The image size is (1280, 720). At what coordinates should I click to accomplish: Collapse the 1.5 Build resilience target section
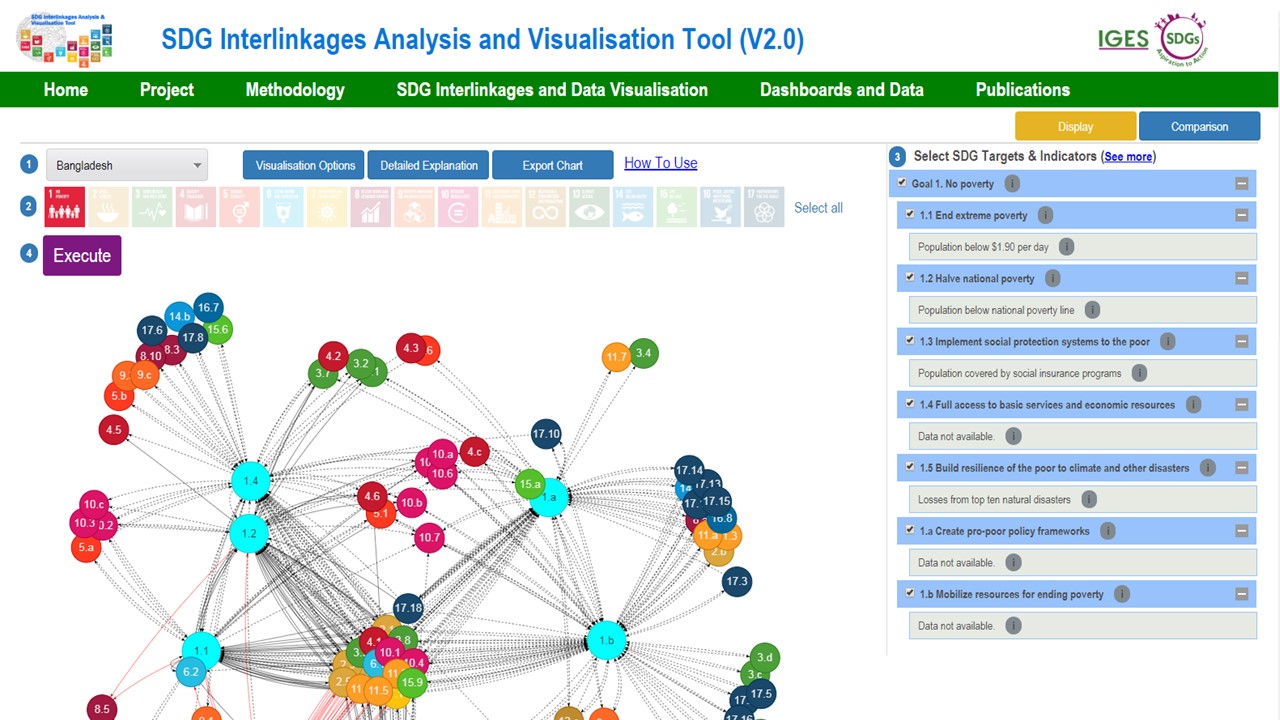click(x=1241, y=467)
